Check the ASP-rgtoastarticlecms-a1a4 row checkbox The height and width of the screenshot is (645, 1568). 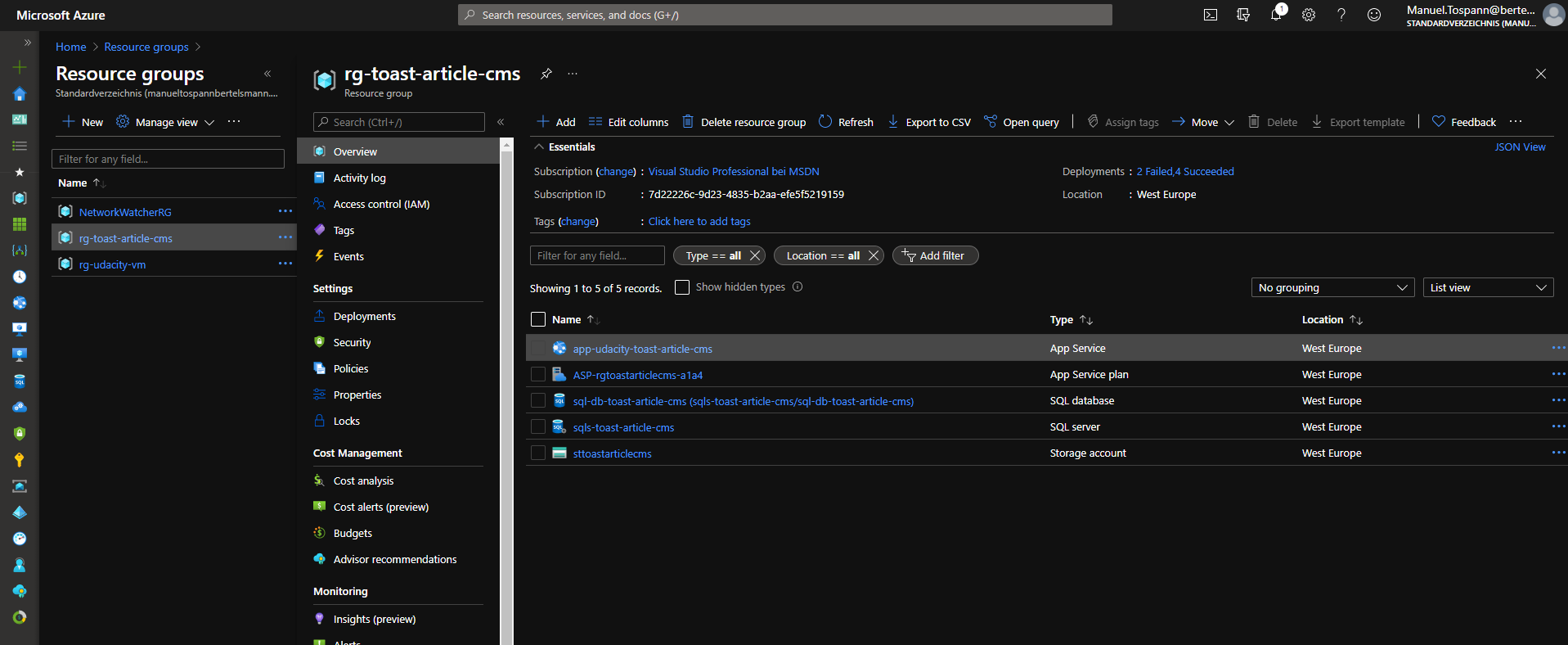pyautogui.click(x=538, y=375)
